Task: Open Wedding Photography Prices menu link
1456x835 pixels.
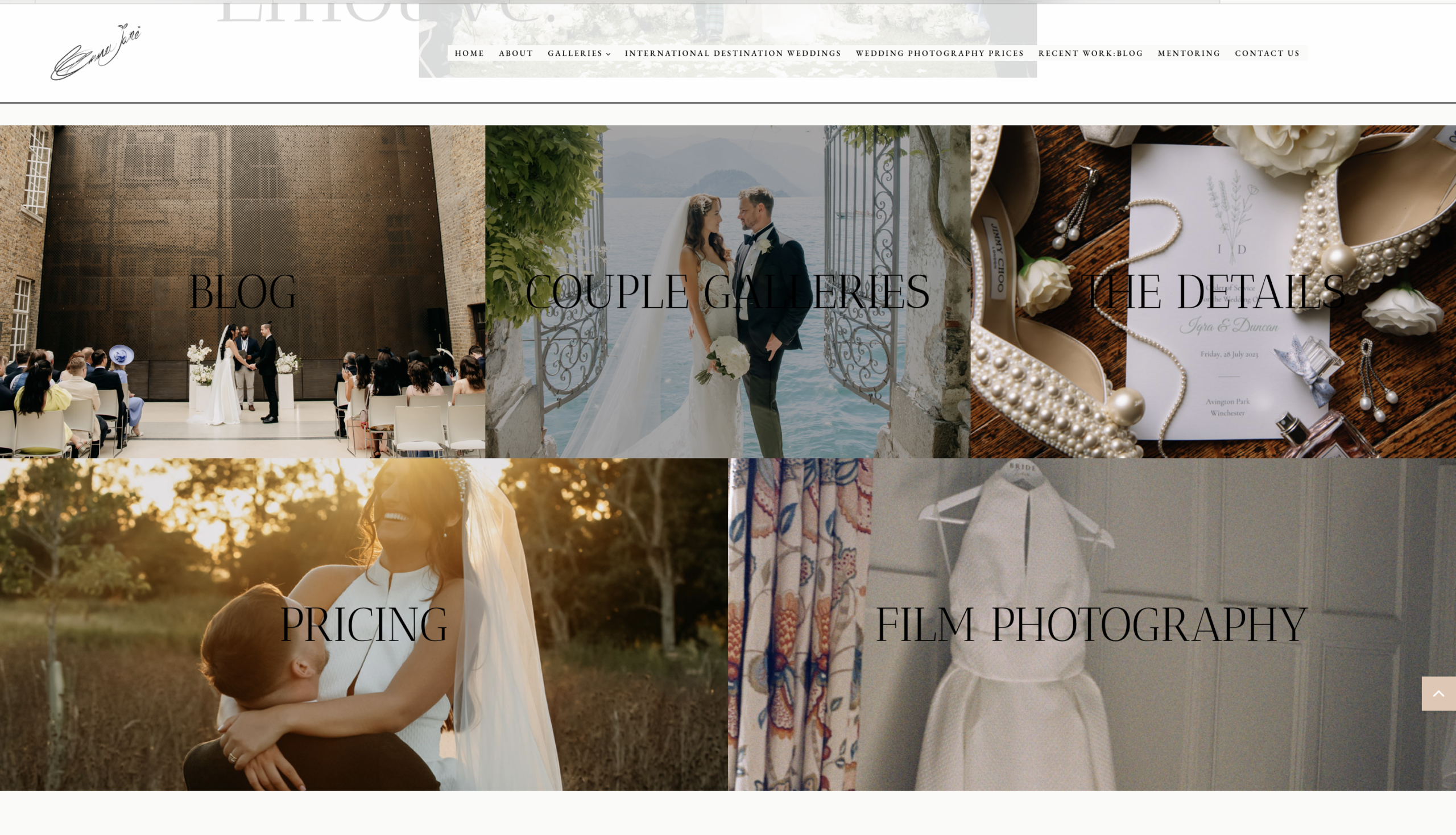Action: [x=939, y=53]
